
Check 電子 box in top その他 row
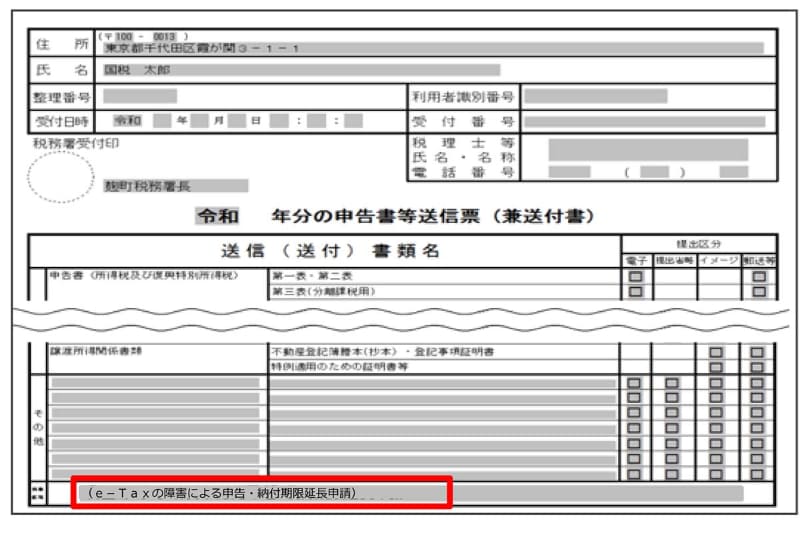pyautogui.click(x=634, y=383)
